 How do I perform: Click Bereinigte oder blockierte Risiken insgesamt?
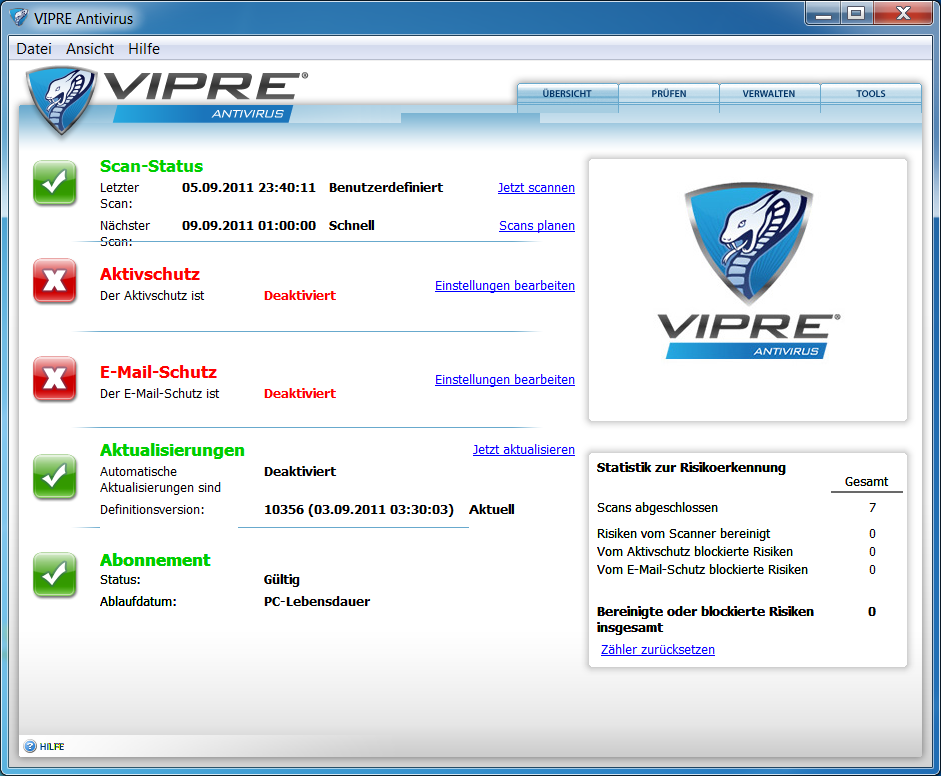pyautogui.click(x=705, y=619)
